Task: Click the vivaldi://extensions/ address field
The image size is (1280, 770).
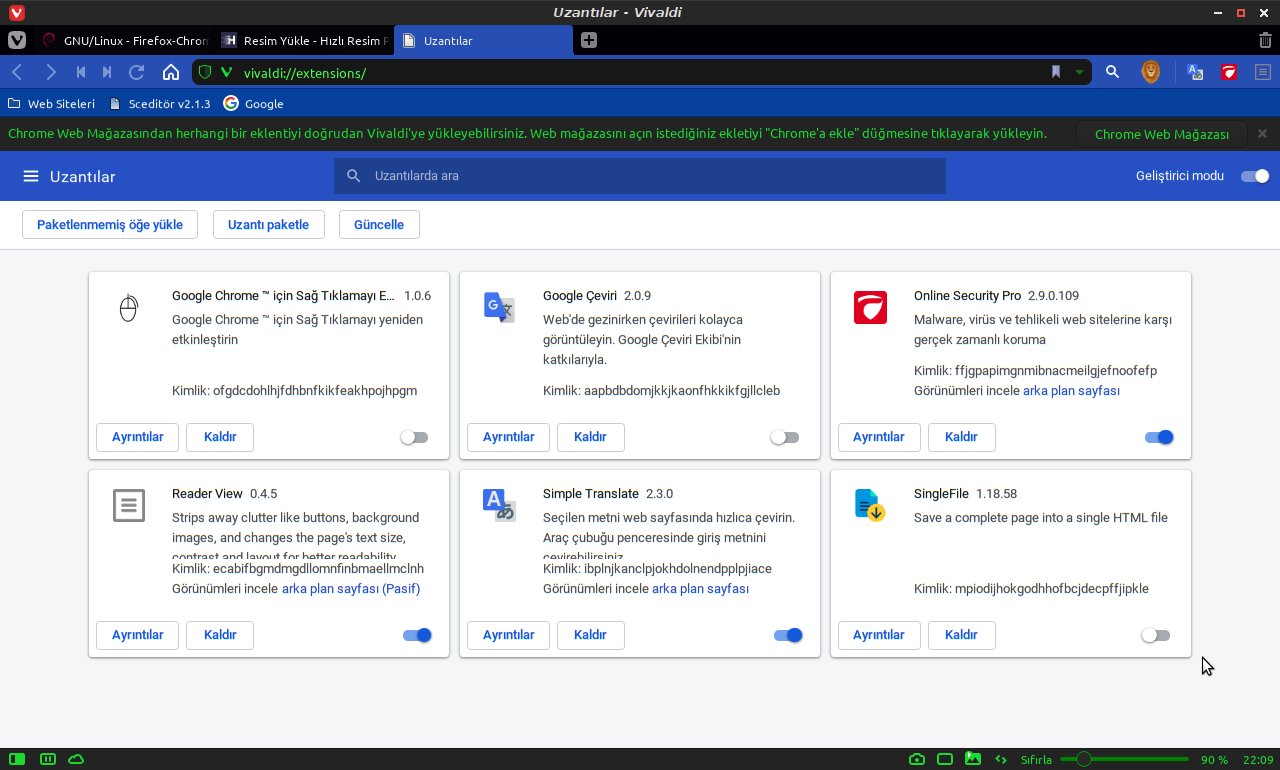Action: click(x=640, y=73)
